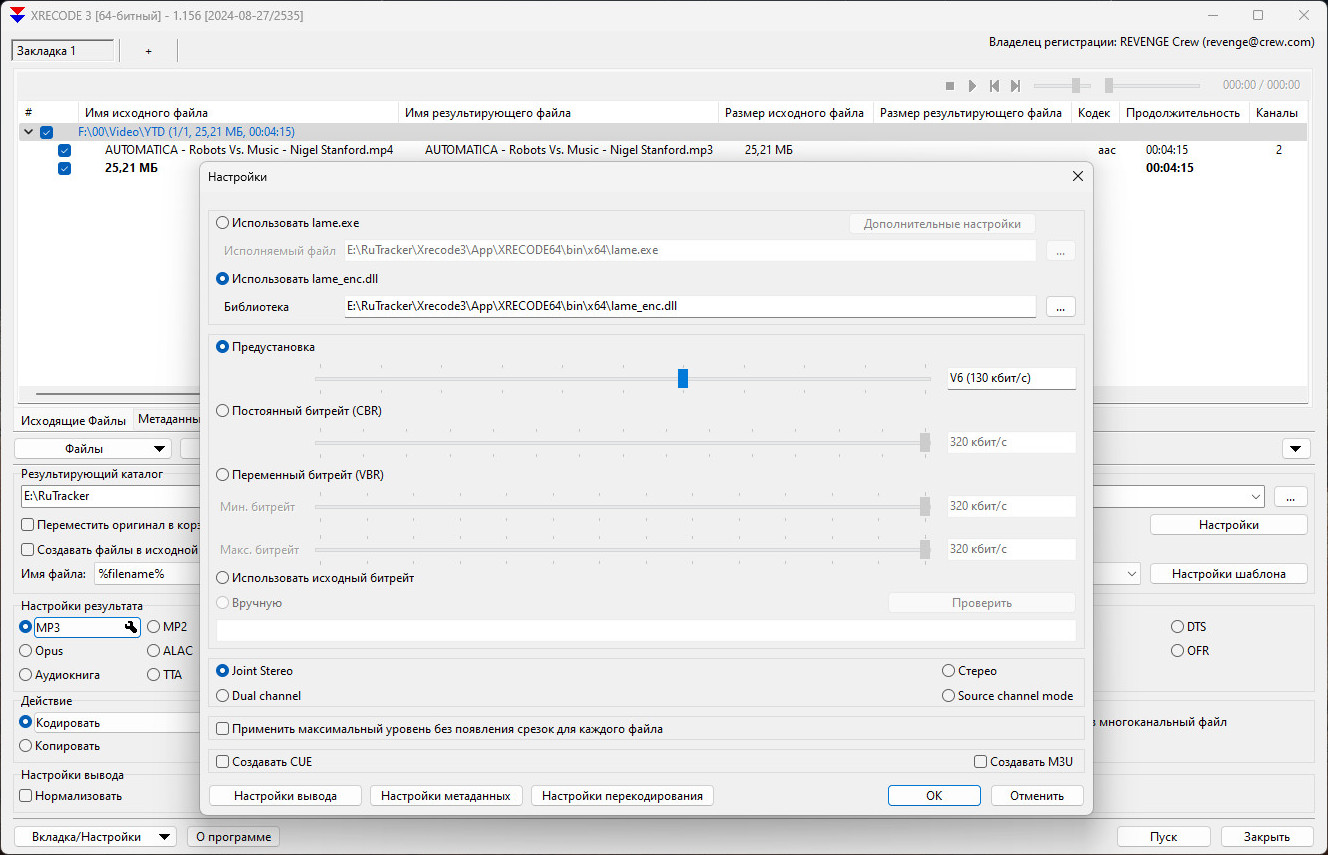1328x855 pixels.
Task: Tick the Создавать M3U checkbox
Action: (980, 762)
